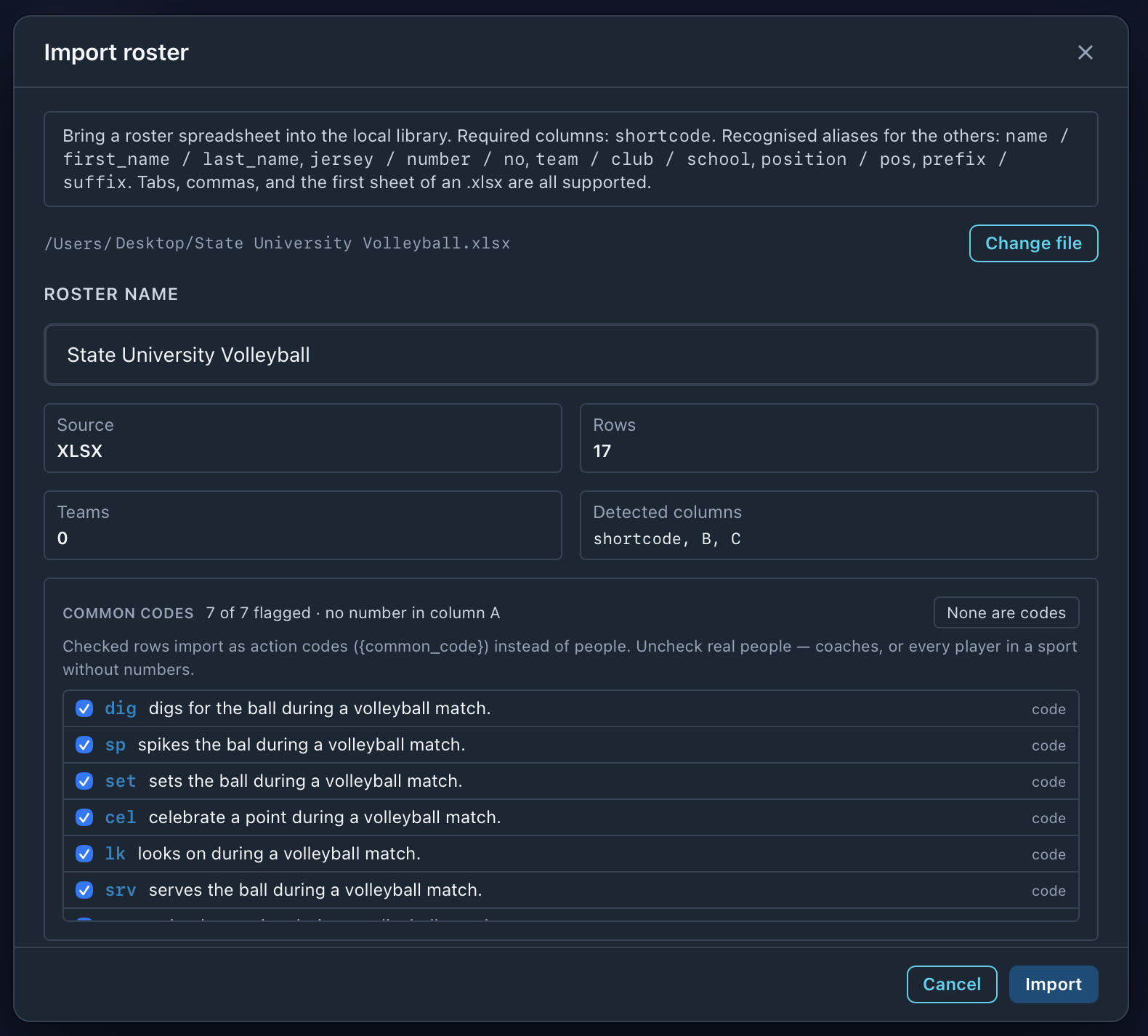Click text 'digs for the ball during a volleyball match'

(x=320, y=708)
